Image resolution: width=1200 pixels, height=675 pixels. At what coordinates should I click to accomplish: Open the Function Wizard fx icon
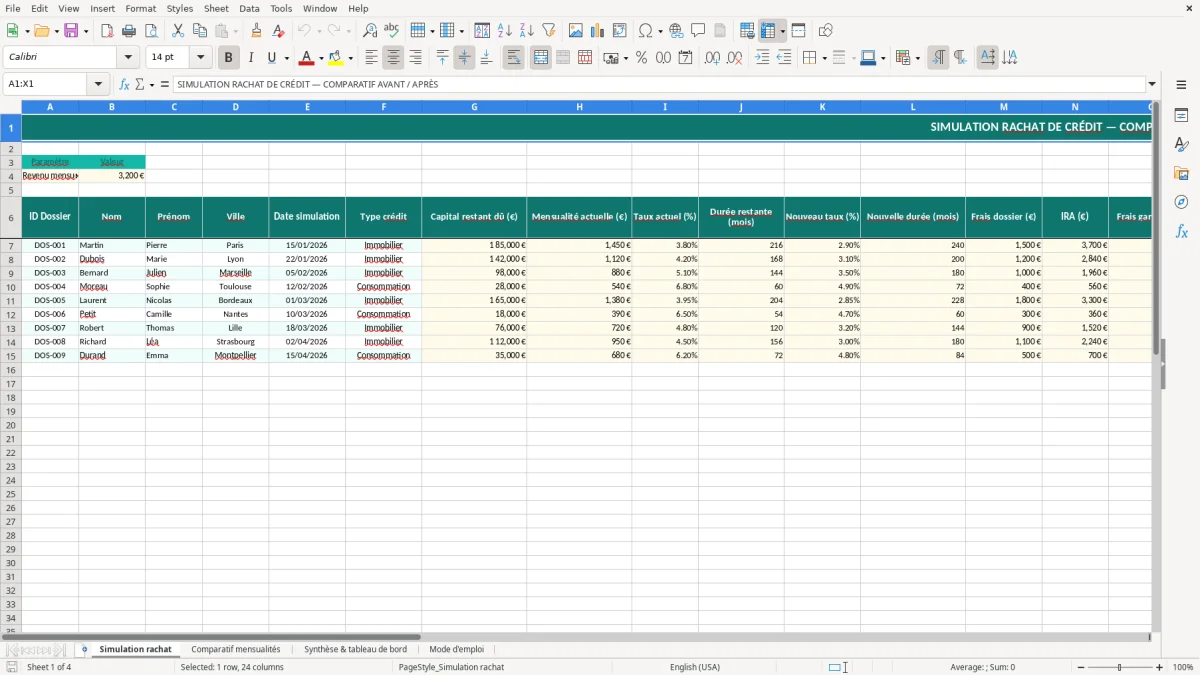124,84
